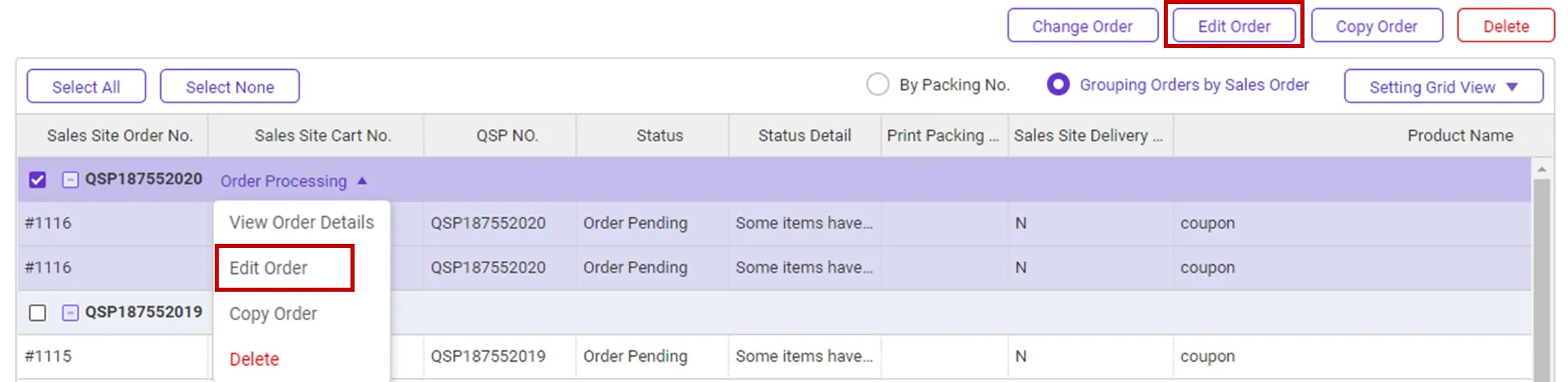Click the Select None button

229,87
